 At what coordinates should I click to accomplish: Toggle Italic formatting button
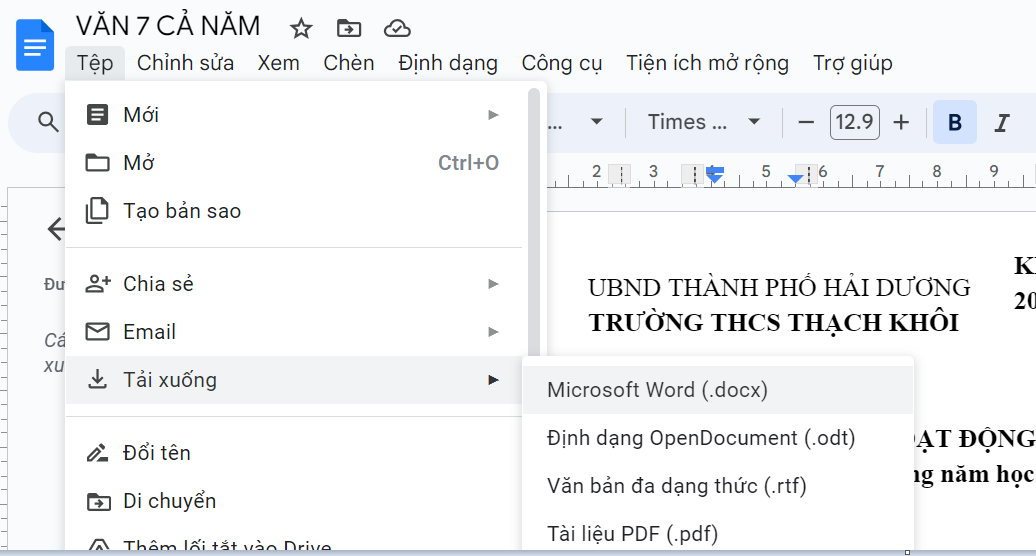coord(1002,122)
